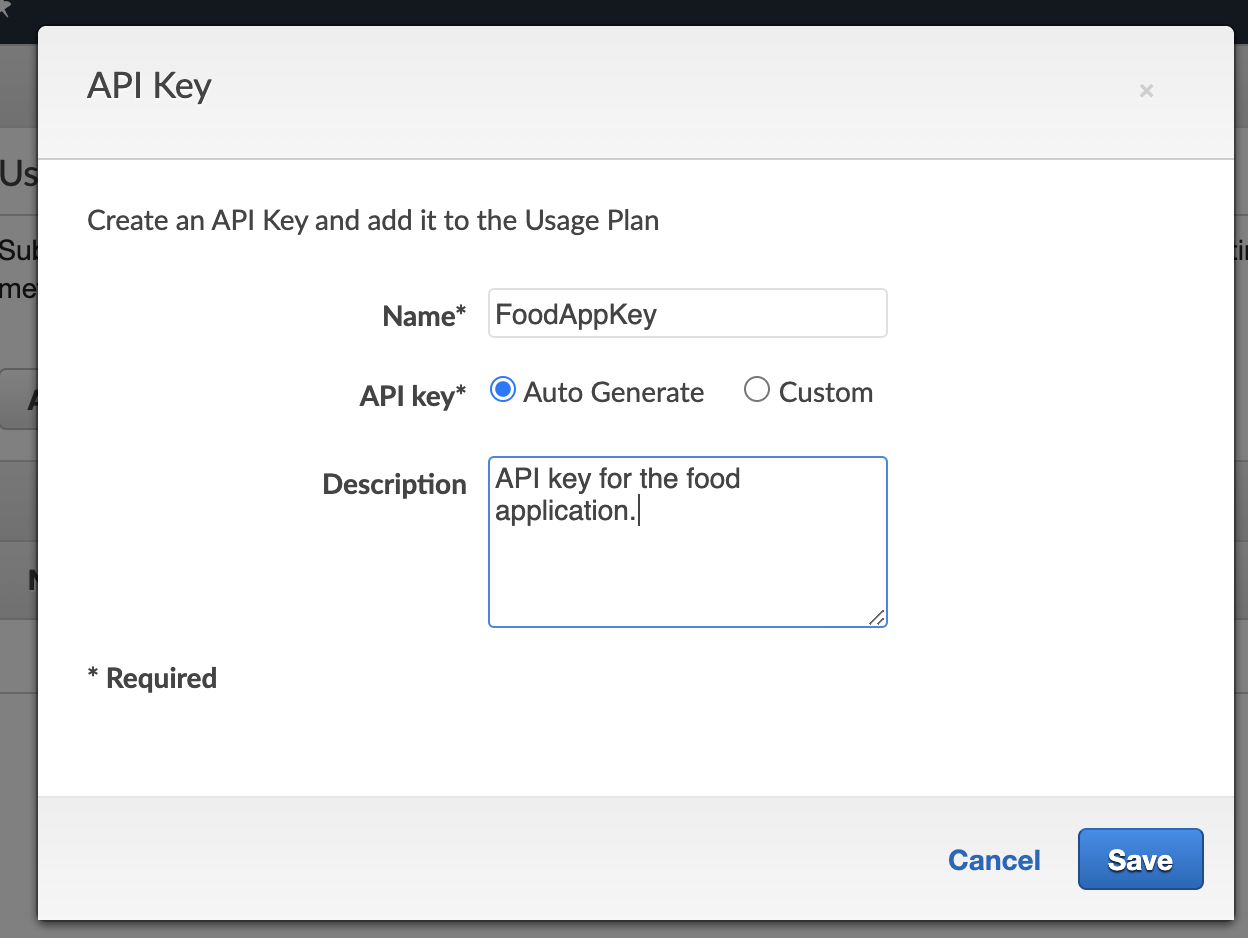Click the drag-resize corner of the Description field
Screen dimensions: 1248x938
[877, 618]
